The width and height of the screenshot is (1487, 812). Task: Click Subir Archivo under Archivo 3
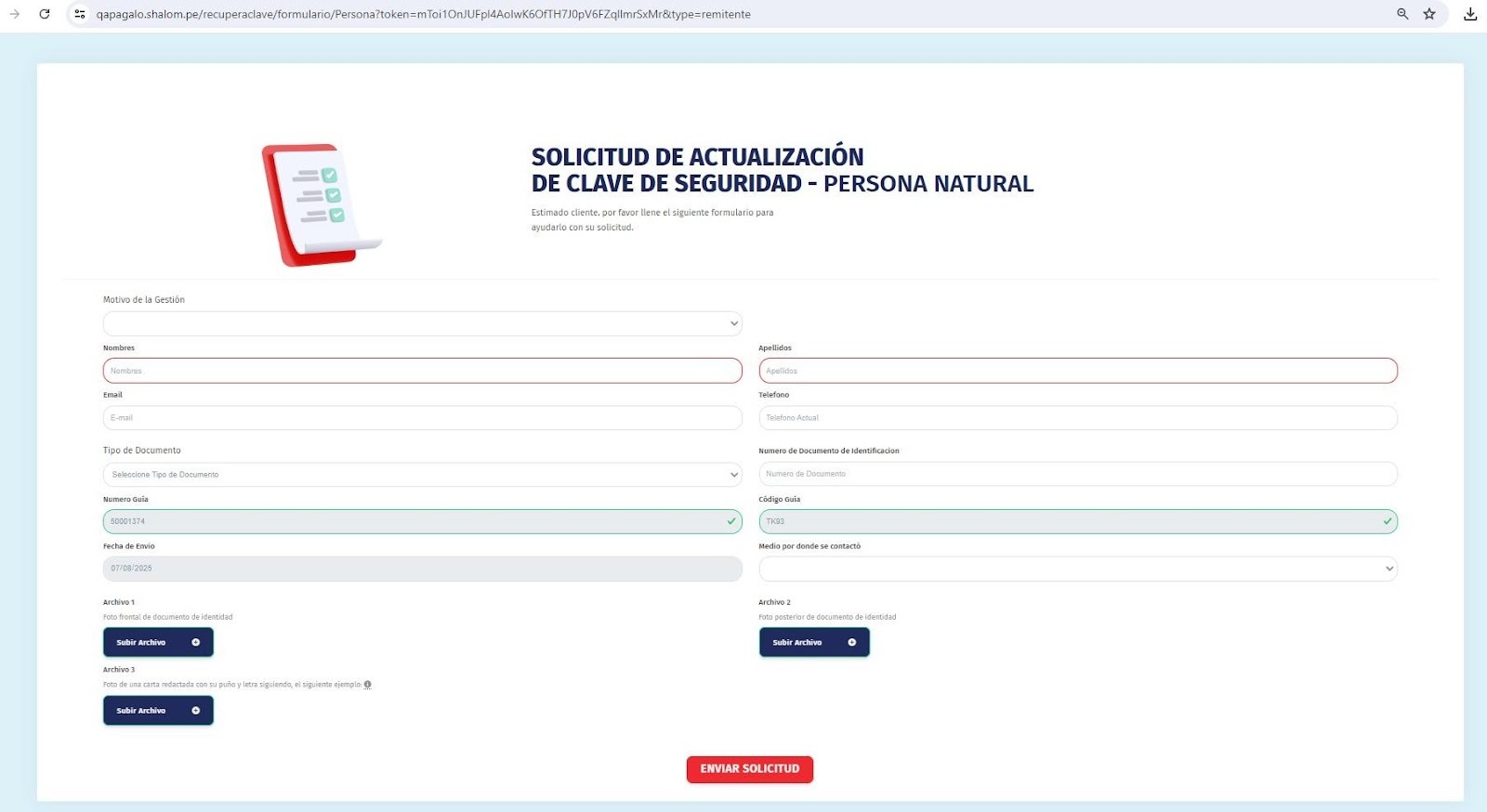click(x=158, y=711)
